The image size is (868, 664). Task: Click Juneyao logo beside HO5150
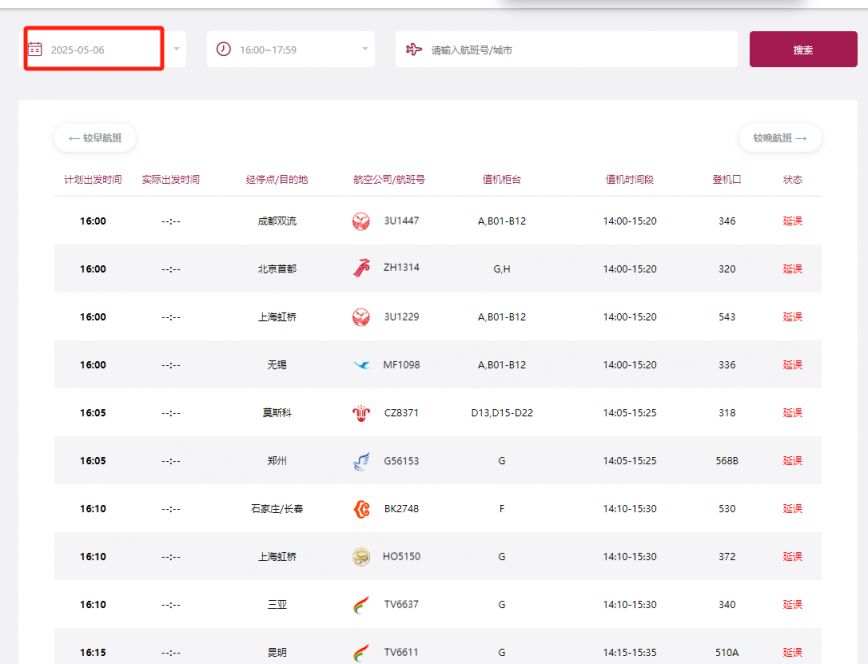pos(361,557)
